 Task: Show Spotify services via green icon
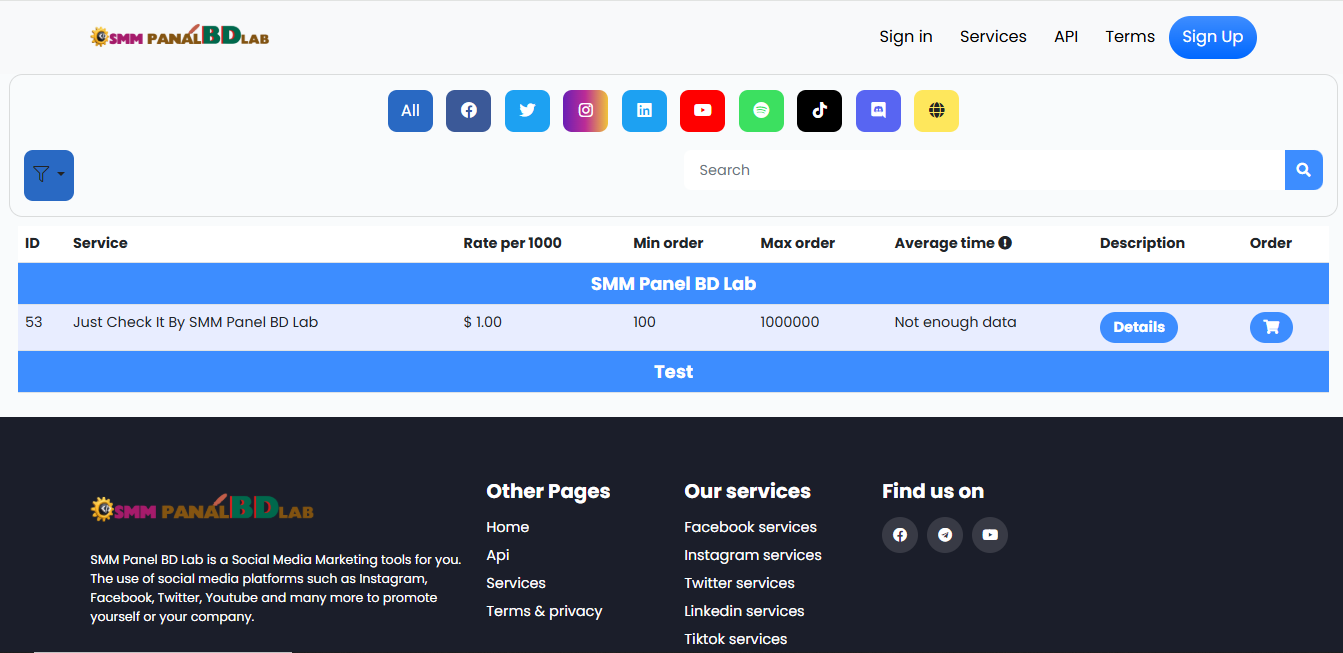tap(761, 111)
